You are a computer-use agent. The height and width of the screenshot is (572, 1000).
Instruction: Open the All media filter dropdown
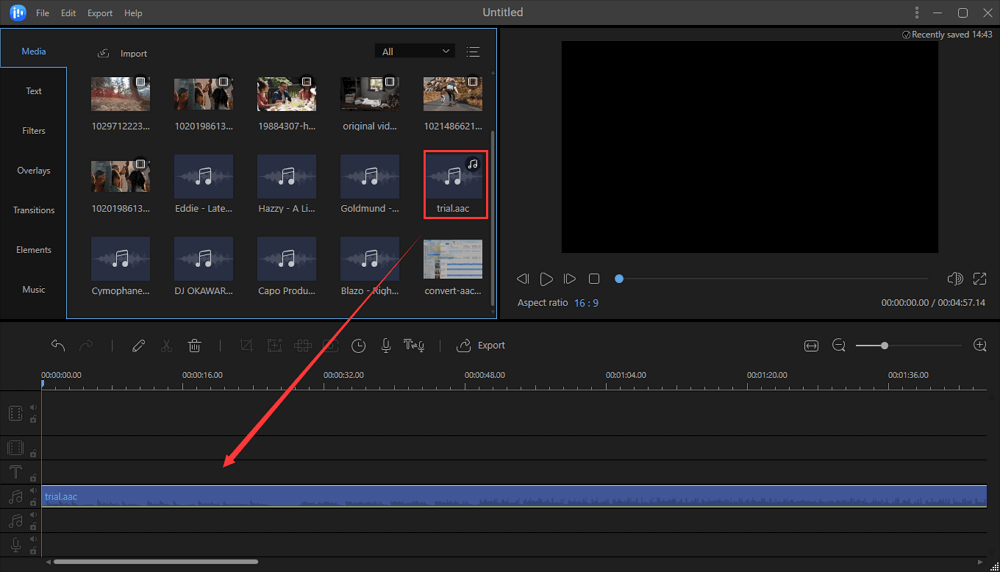[415, 52]
